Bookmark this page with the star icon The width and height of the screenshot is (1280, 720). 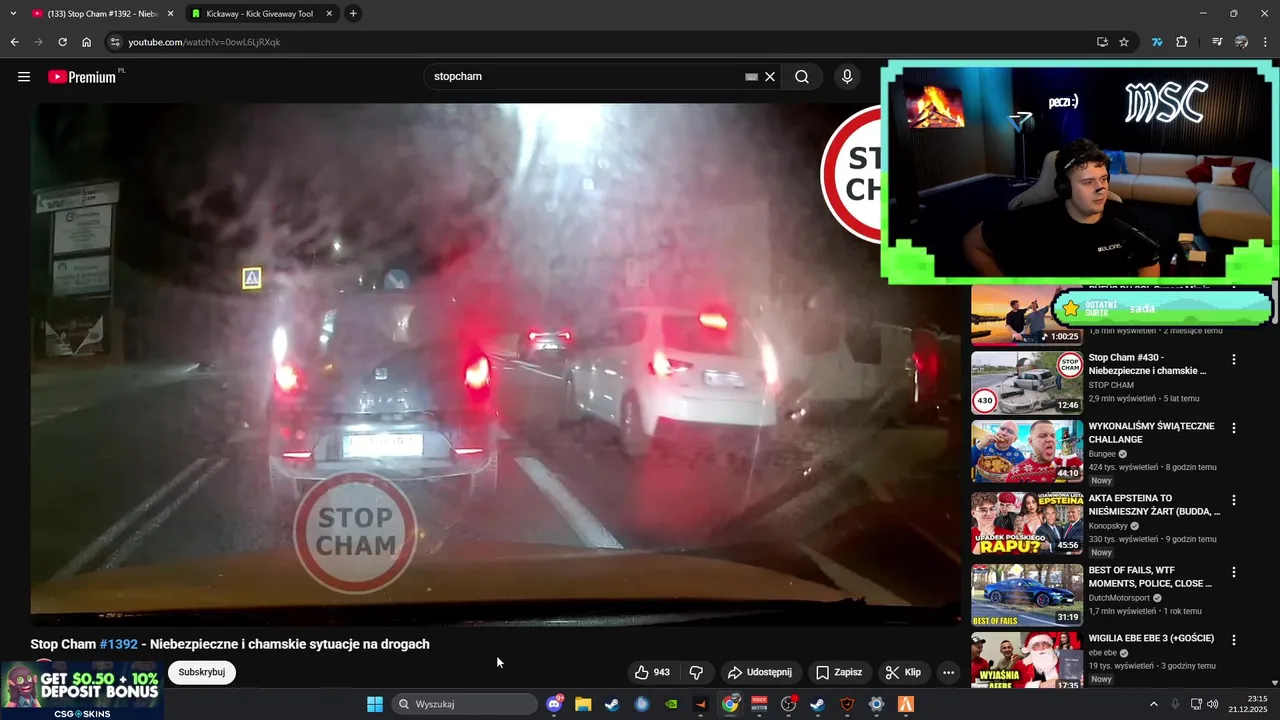pyautogui.click(x=1124, y=42)
